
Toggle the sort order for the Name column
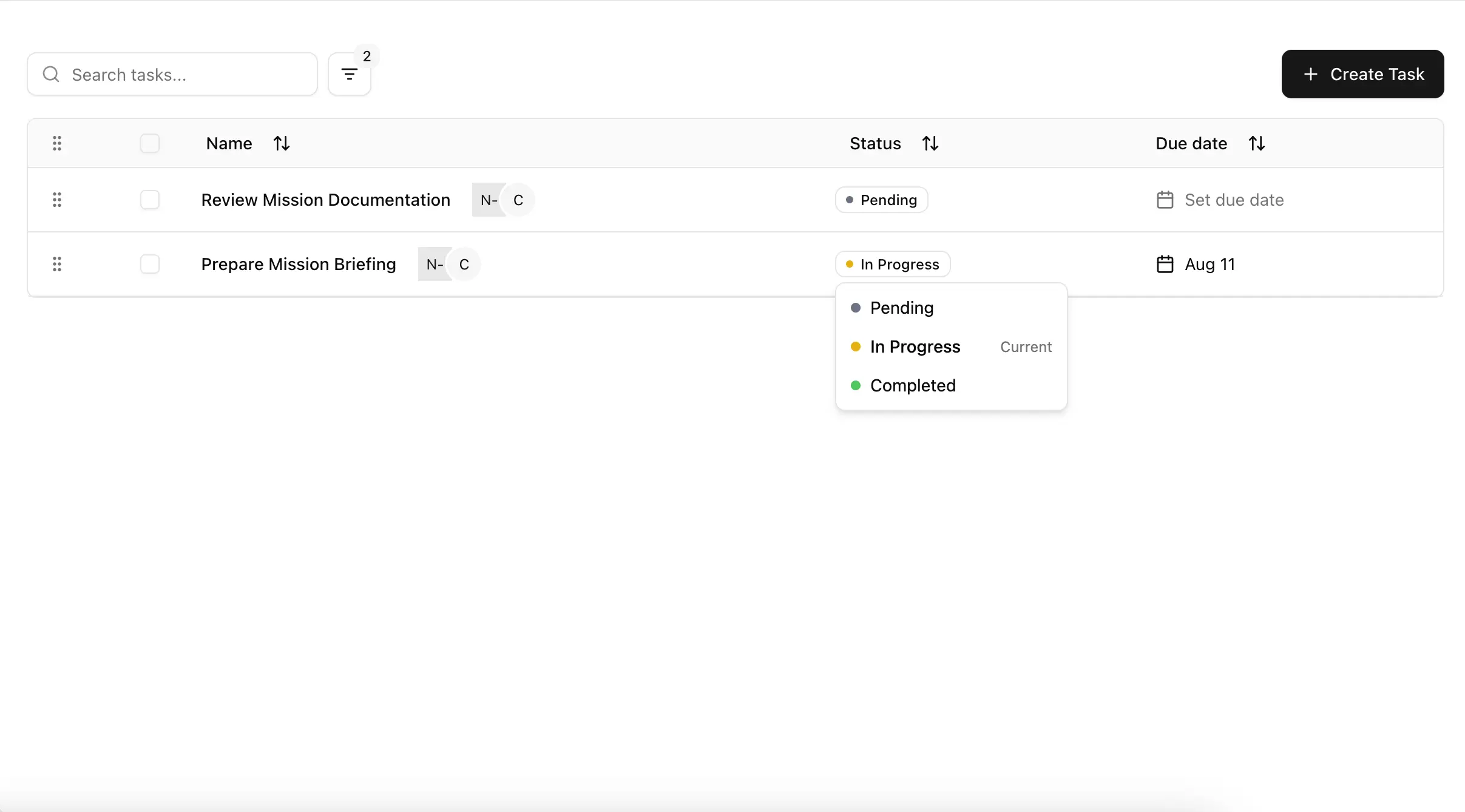point(282,143)
